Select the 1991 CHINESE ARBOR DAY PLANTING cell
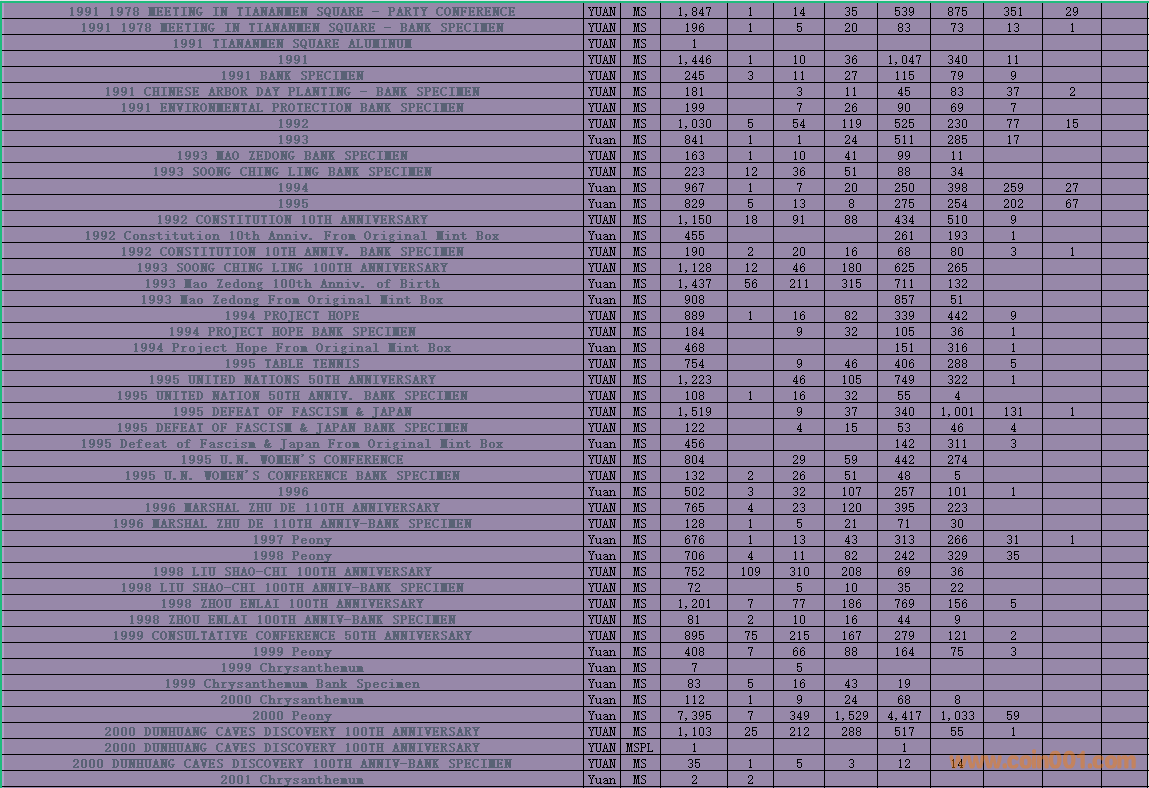The width and height of the screenshot is (1149, 788). pos(292,92)
